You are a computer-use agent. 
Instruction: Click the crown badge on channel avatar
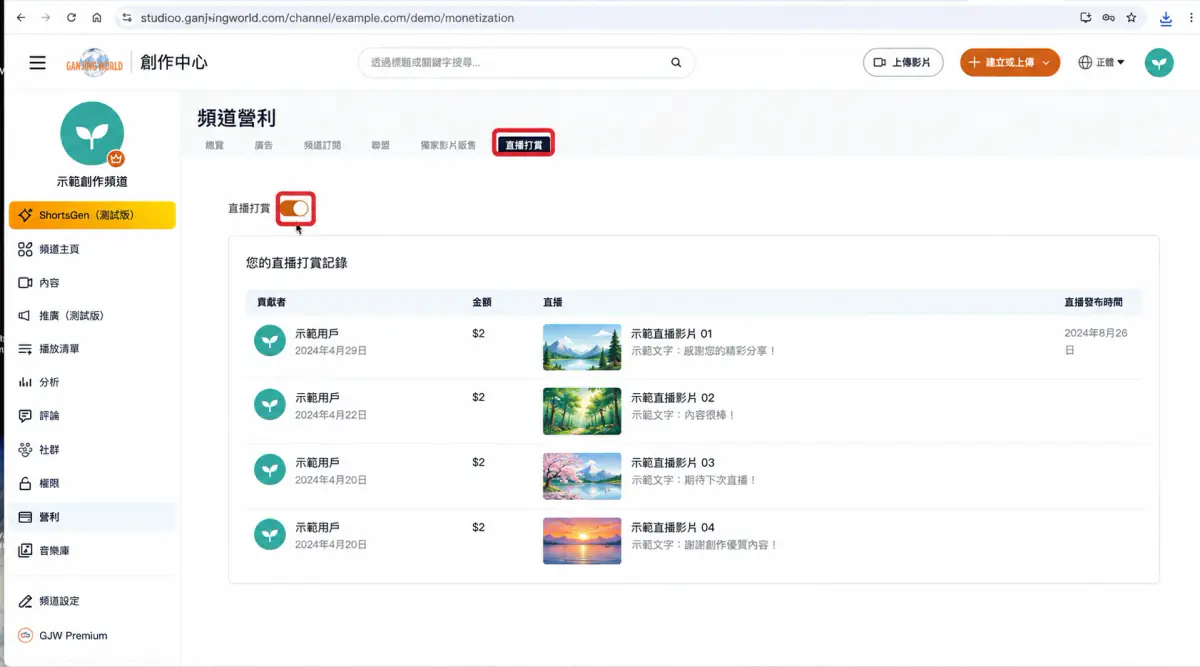click(115, 158)
